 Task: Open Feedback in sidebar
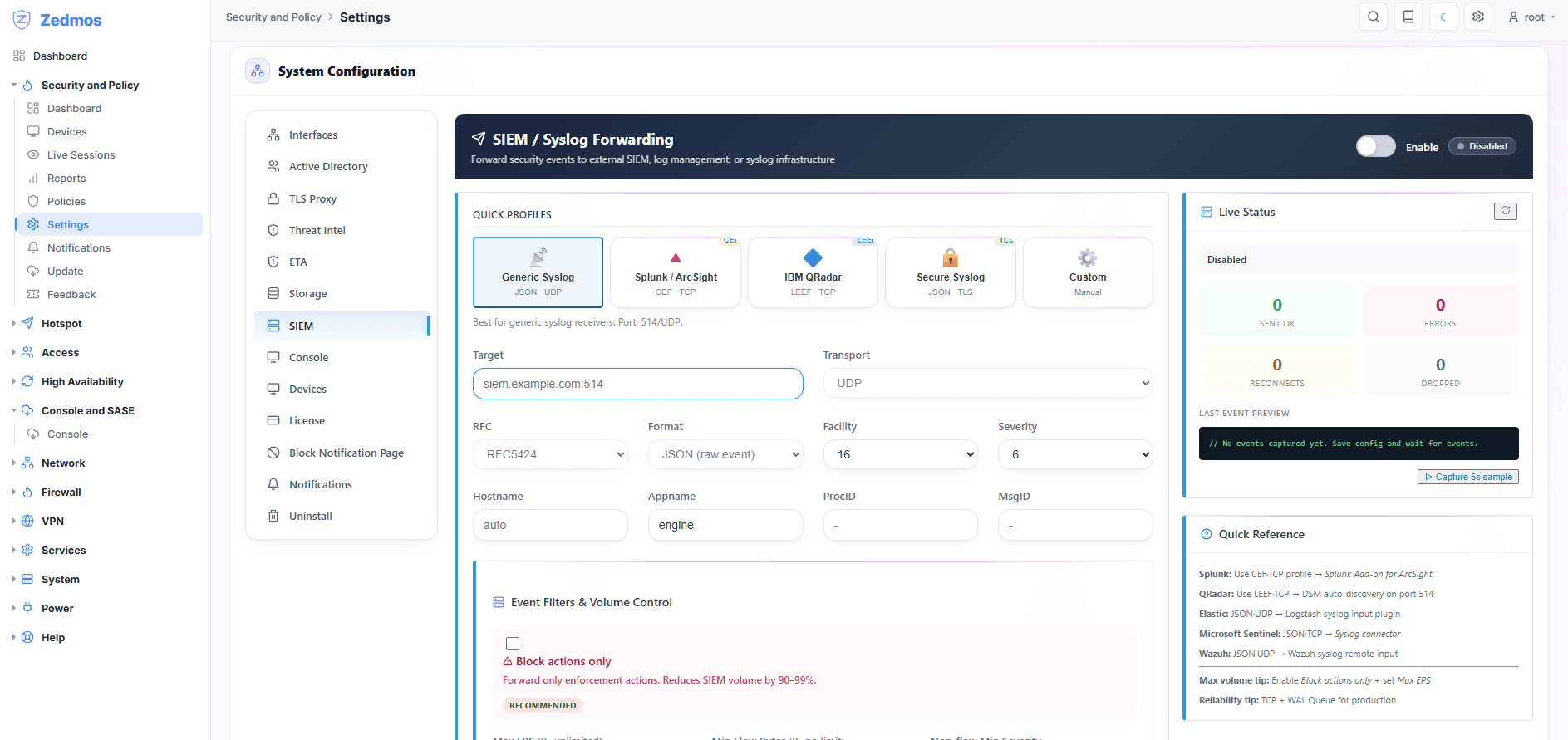(71, 294)
